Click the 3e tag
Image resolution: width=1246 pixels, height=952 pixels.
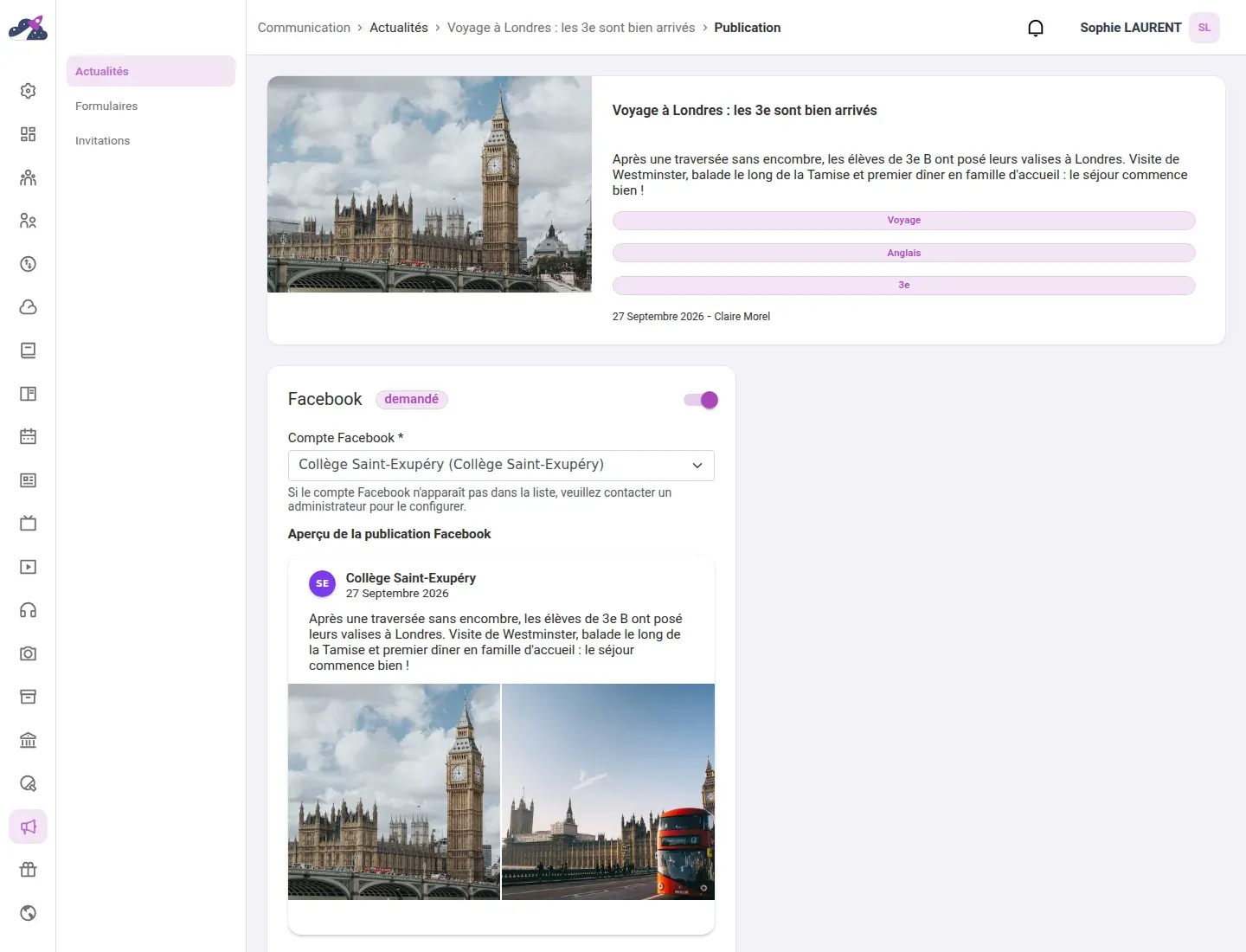pyautogui.click(x=903, y=286)
